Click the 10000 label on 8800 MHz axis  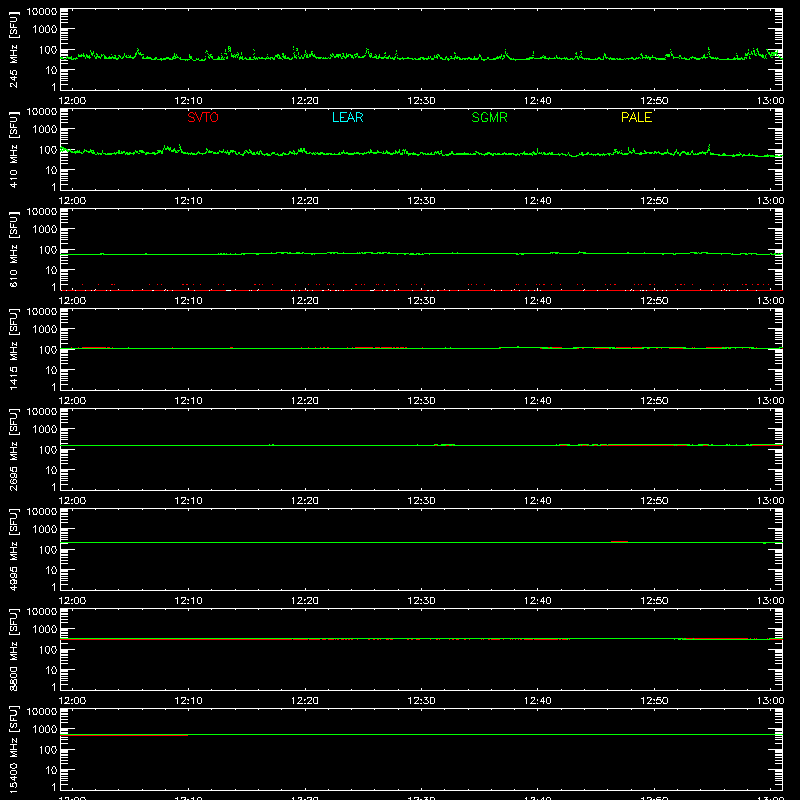42,612
